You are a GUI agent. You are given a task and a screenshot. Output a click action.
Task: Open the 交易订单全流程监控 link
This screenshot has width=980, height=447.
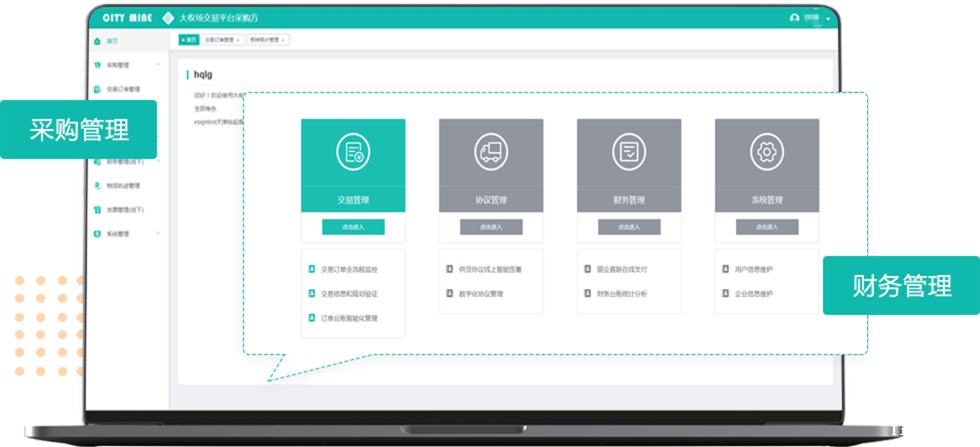coord(349,270)
